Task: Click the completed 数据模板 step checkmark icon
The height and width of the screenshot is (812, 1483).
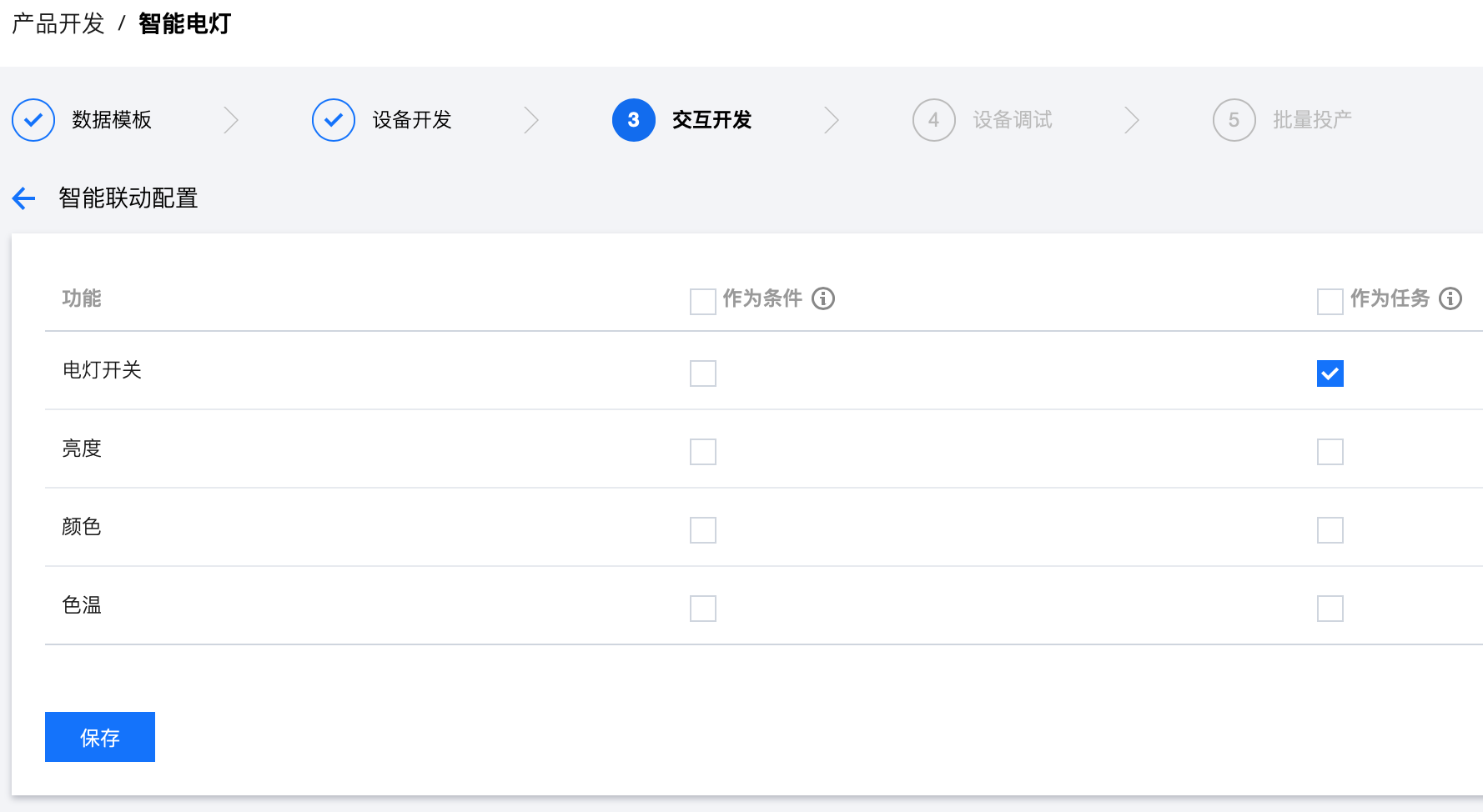Action: coord(33,120)
